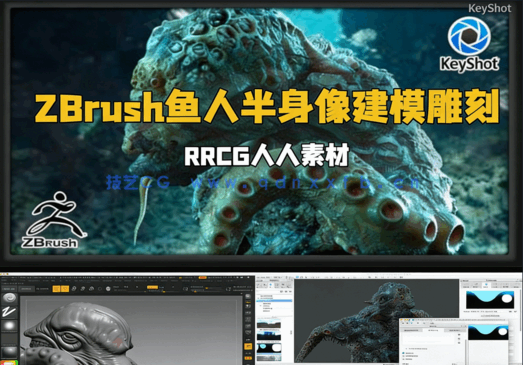Open the ZBrush stroke type thumbnail
Screen dimensions: 523x365
9,312
